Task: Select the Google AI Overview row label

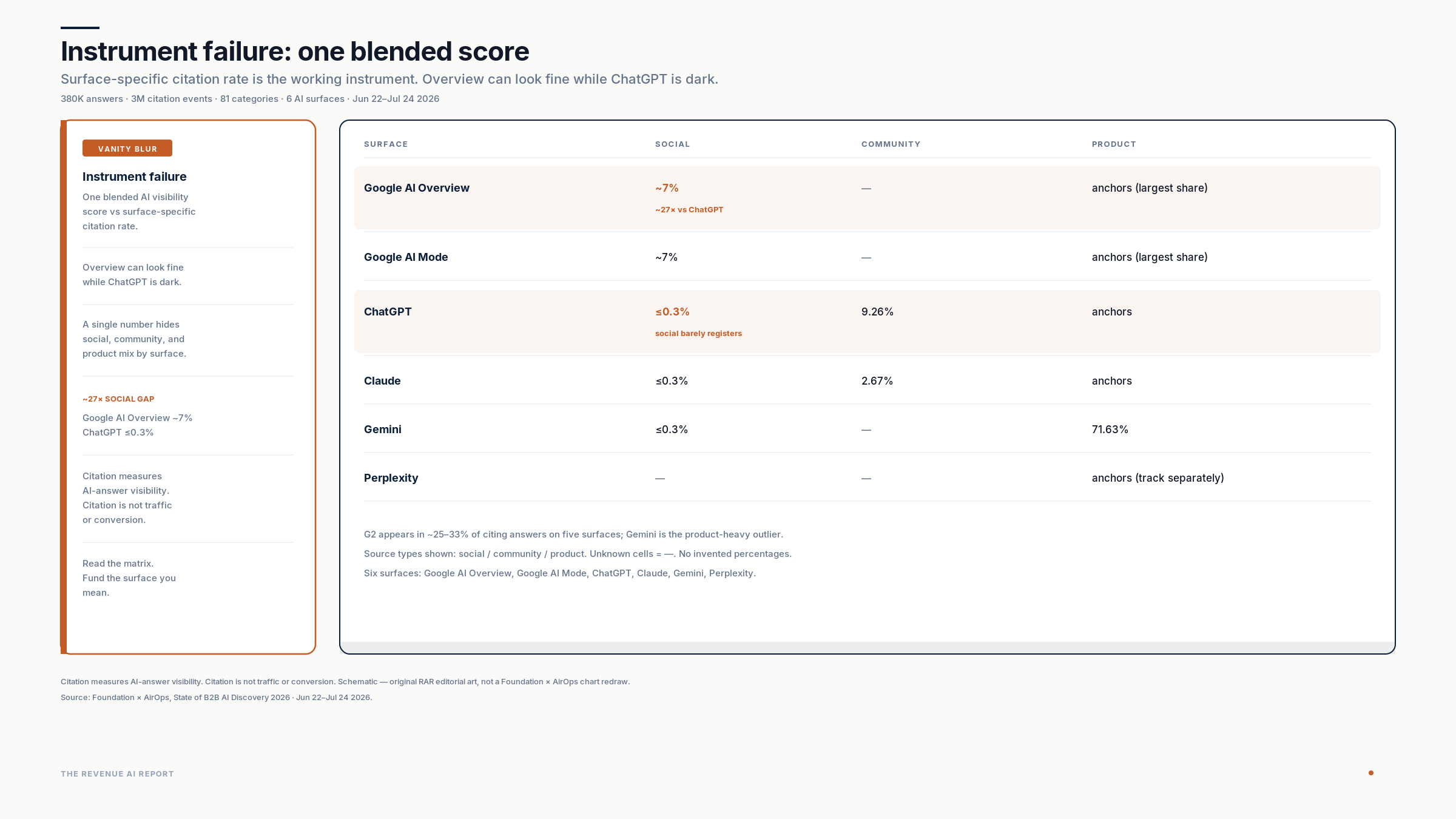Action: tap(417, 188)
